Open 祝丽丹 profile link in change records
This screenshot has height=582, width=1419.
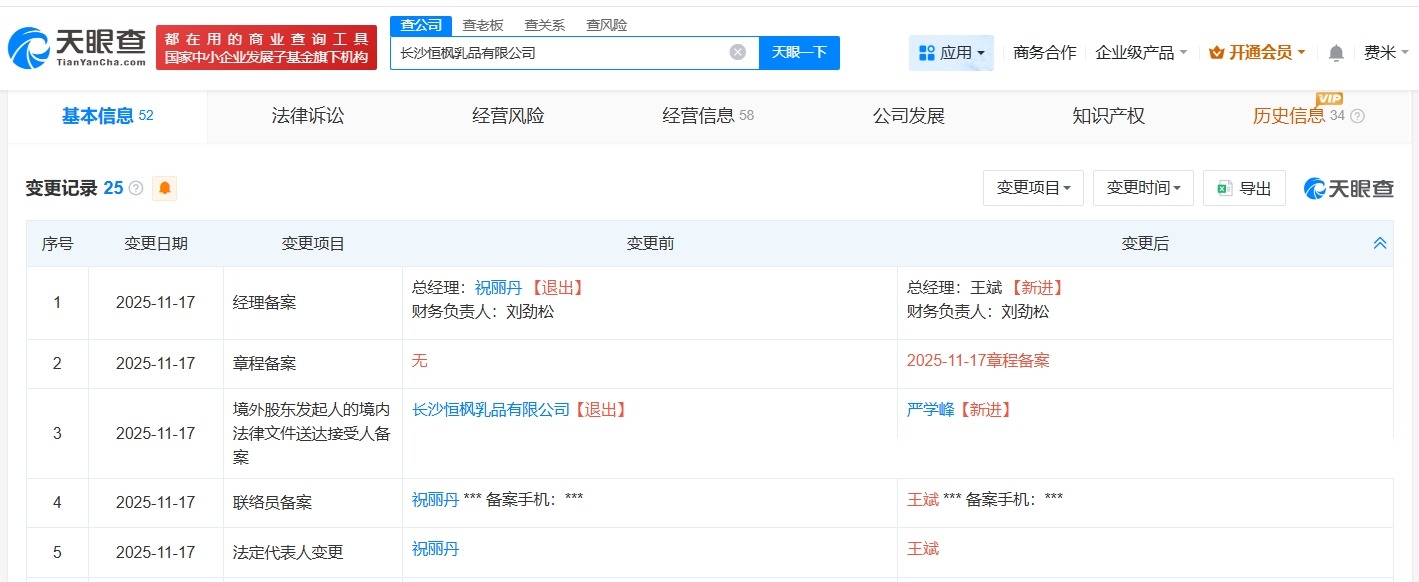coord(499,287)
